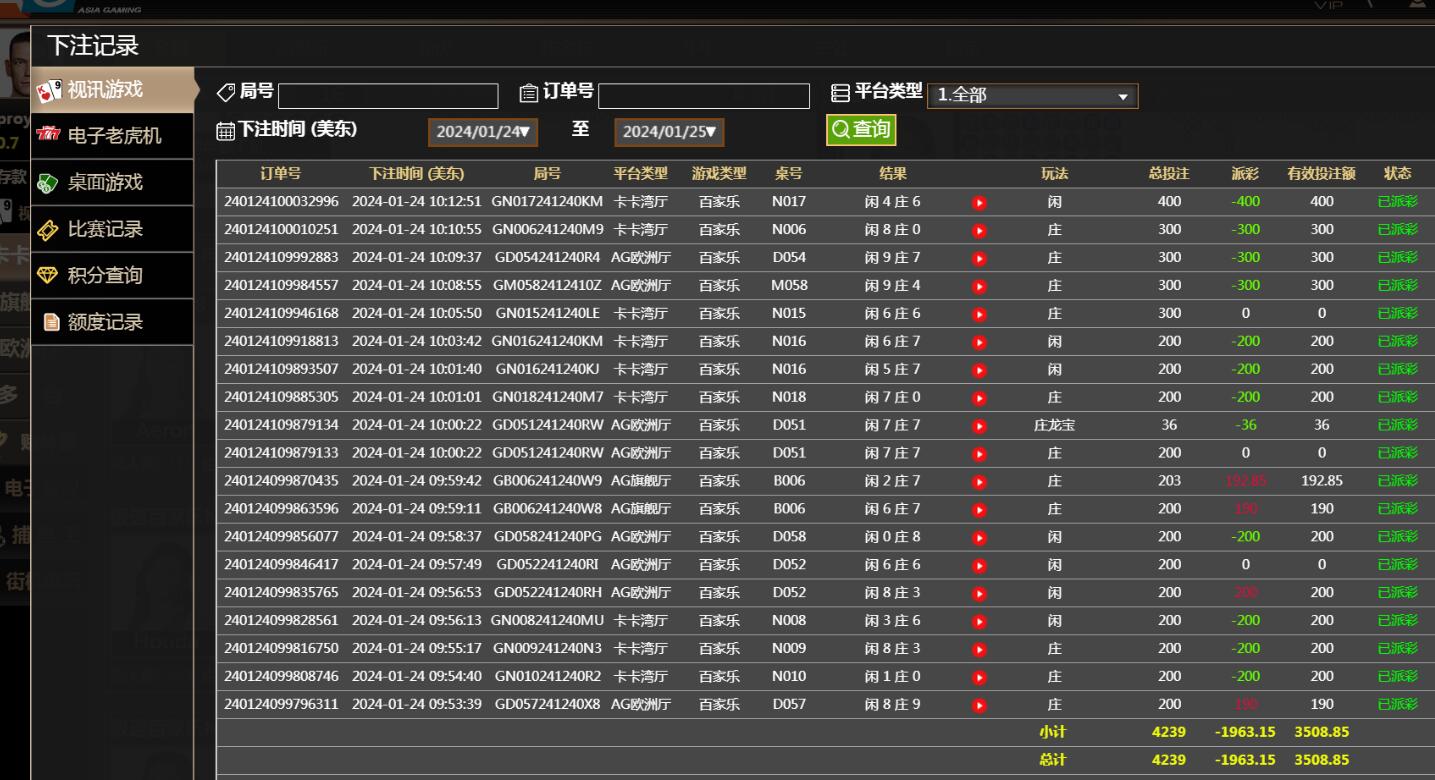Click bet type 庄龙宝 cell
Screen dimensions: 1435x780
click(1054, 426)
